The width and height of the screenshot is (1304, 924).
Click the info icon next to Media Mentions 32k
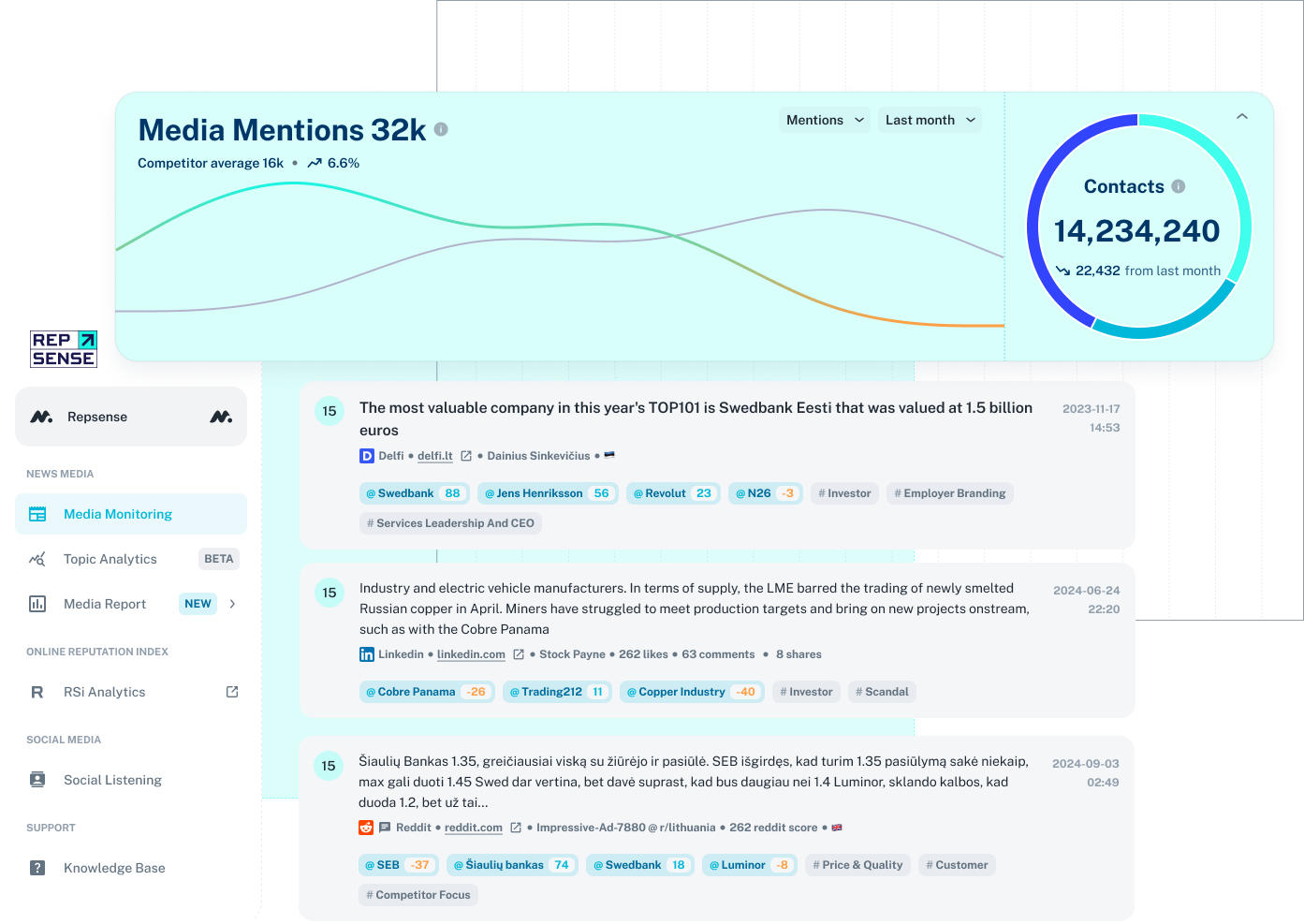pyautogui.click(x=441, y=129)
